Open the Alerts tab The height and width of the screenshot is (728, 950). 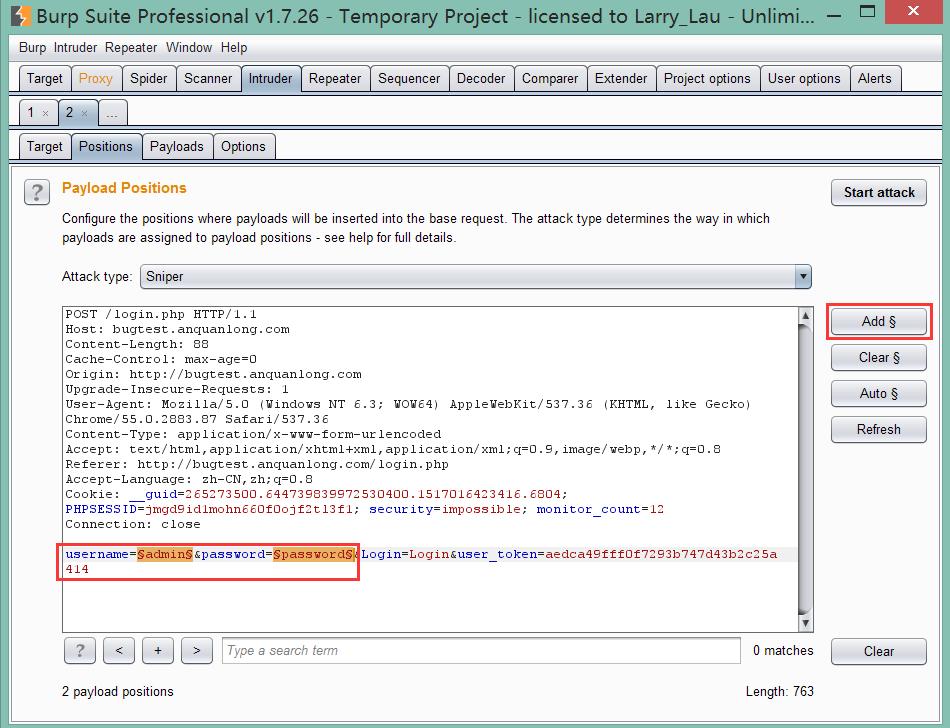pyautogui.click(x=874, y=79)
